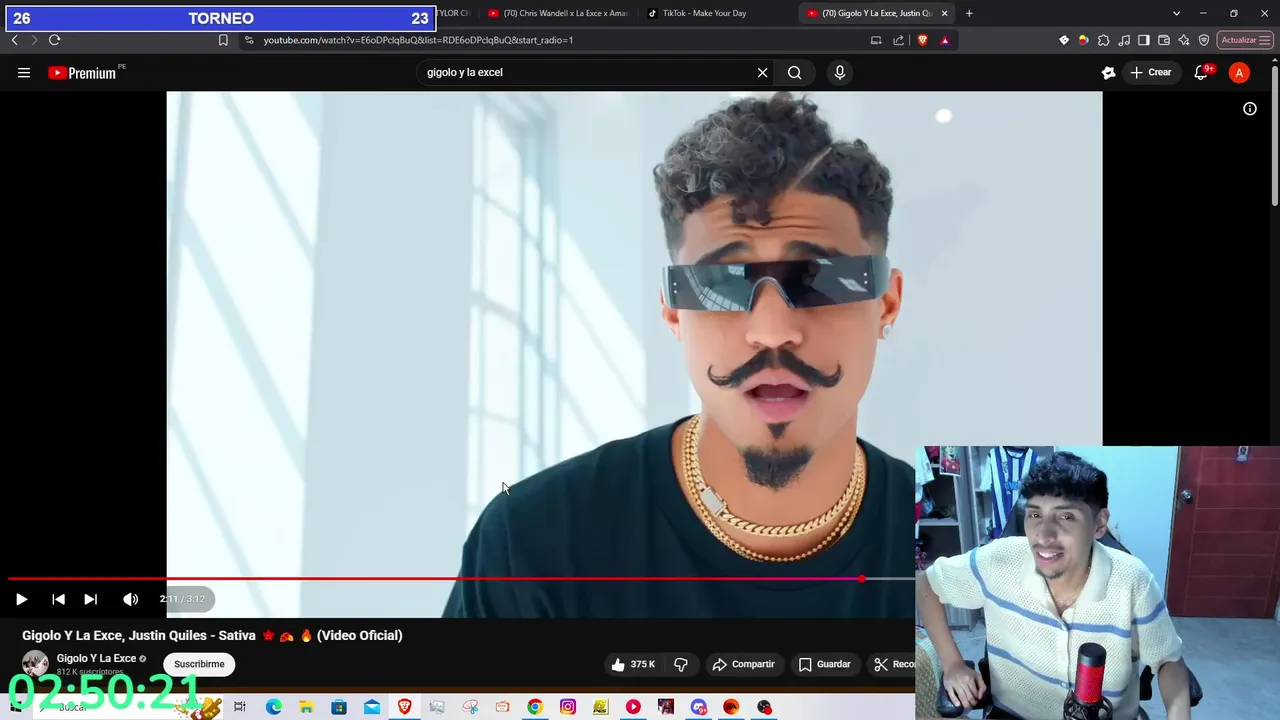Seek on the red progress bar
Screen dimensions: 1280x720
(460, 579)
